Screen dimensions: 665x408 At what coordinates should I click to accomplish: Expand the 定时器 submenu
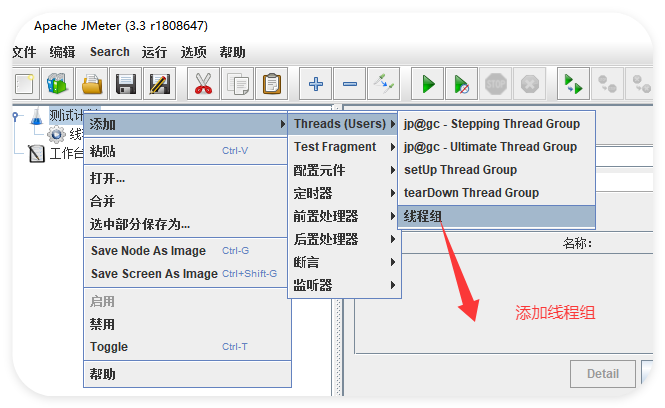[343, 193]
